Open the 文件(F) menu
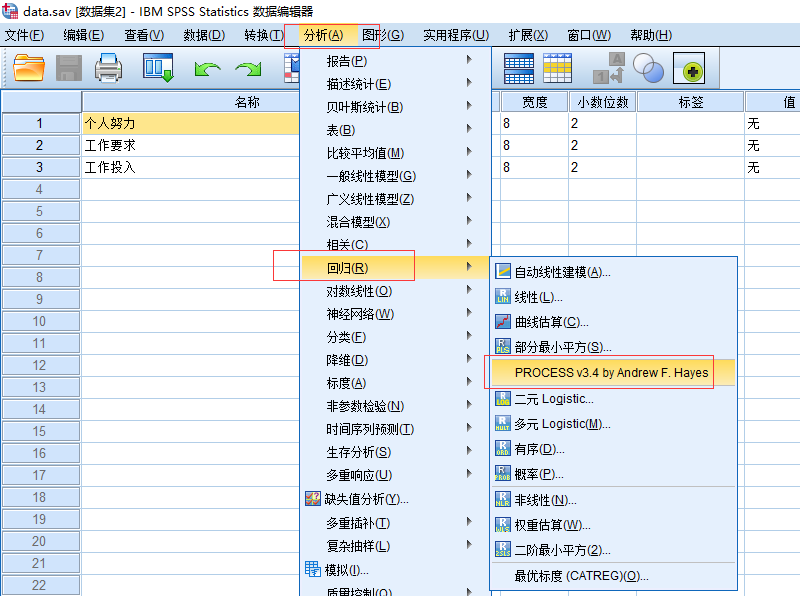 pyautogui.click(x=24, y=35)
